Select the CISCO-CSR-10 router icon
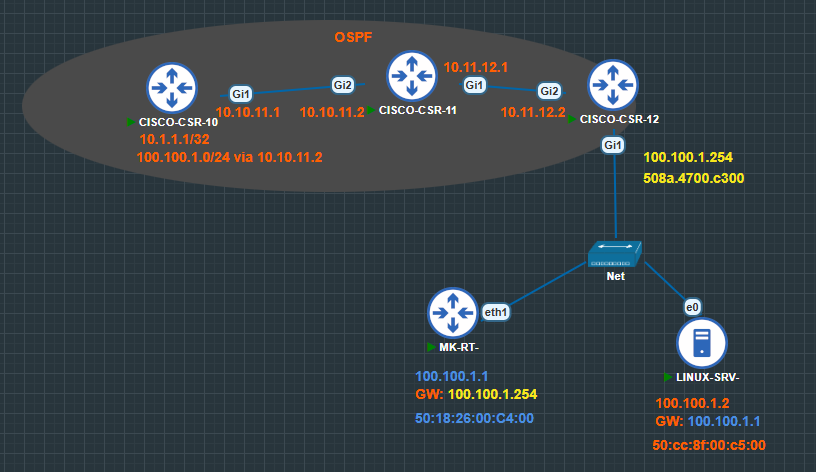 coord(172,88)
